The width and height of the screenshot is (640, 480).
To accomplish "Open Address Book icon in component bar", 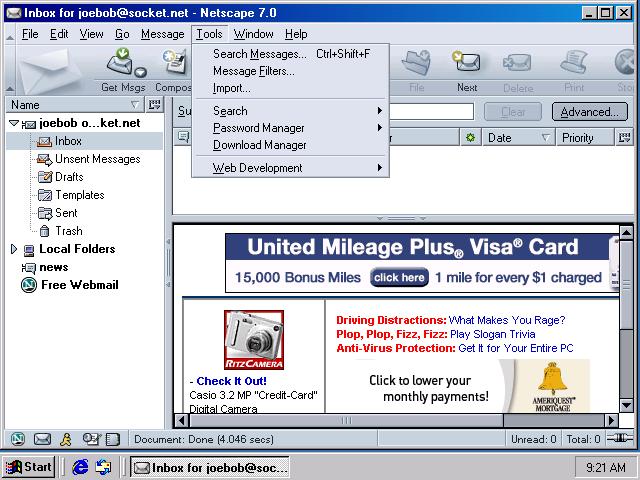I will point(113,439).
